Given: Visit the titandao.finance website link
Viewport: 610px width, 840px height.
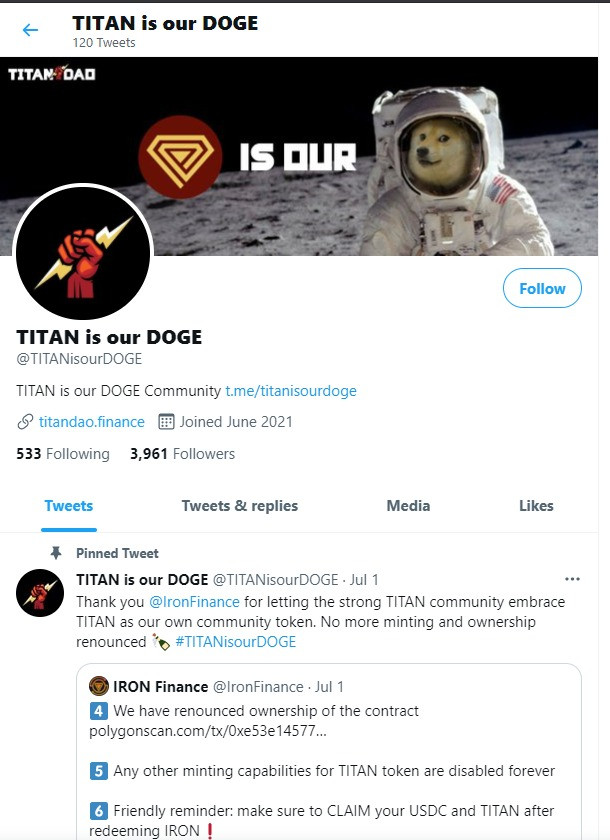Looking at the screenshot, I should coord(92,422).
